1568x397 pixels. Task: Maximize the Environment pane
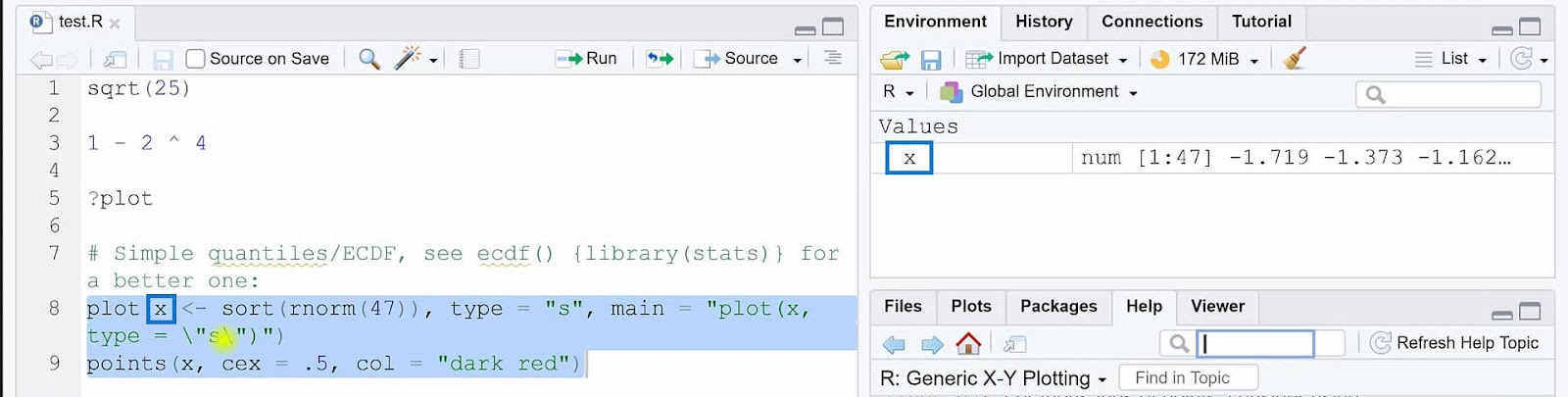click(1530, 26)
